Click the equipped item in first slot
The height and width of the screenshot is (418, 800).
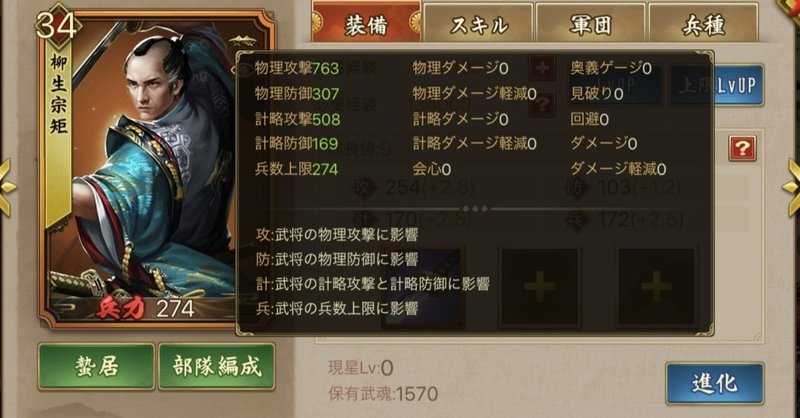[x=422, y=287]
